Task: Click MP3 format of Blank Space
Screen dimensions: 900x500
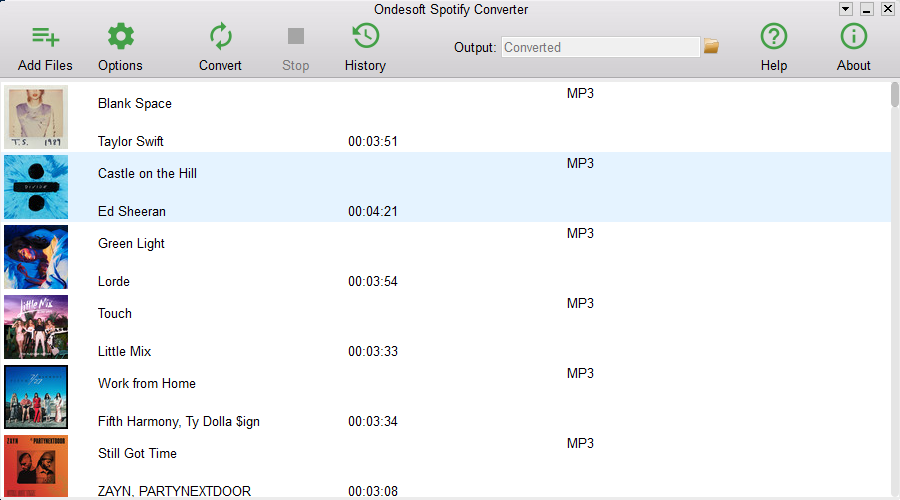Action: pos(580,93)
